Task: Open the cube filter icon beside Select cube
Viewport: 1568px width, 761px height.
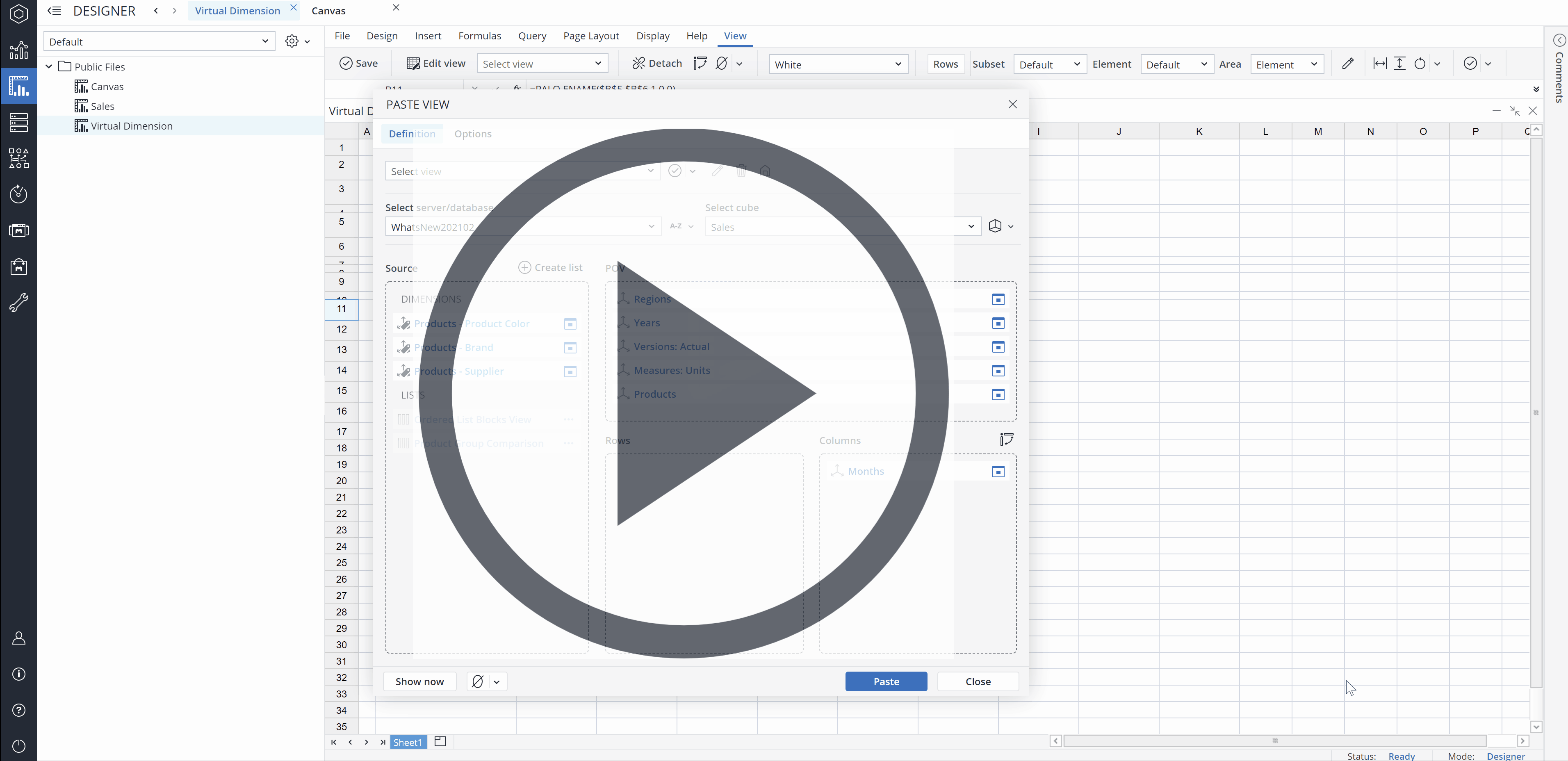Action: tap(995, 226)
